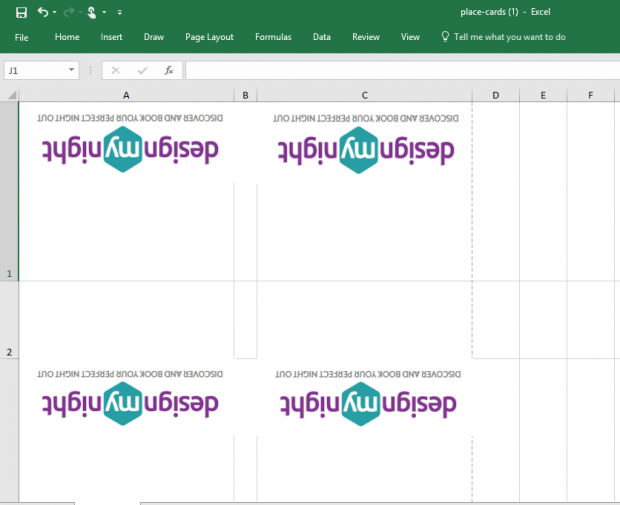Click the Name Box showing J1

coord(36,70)
